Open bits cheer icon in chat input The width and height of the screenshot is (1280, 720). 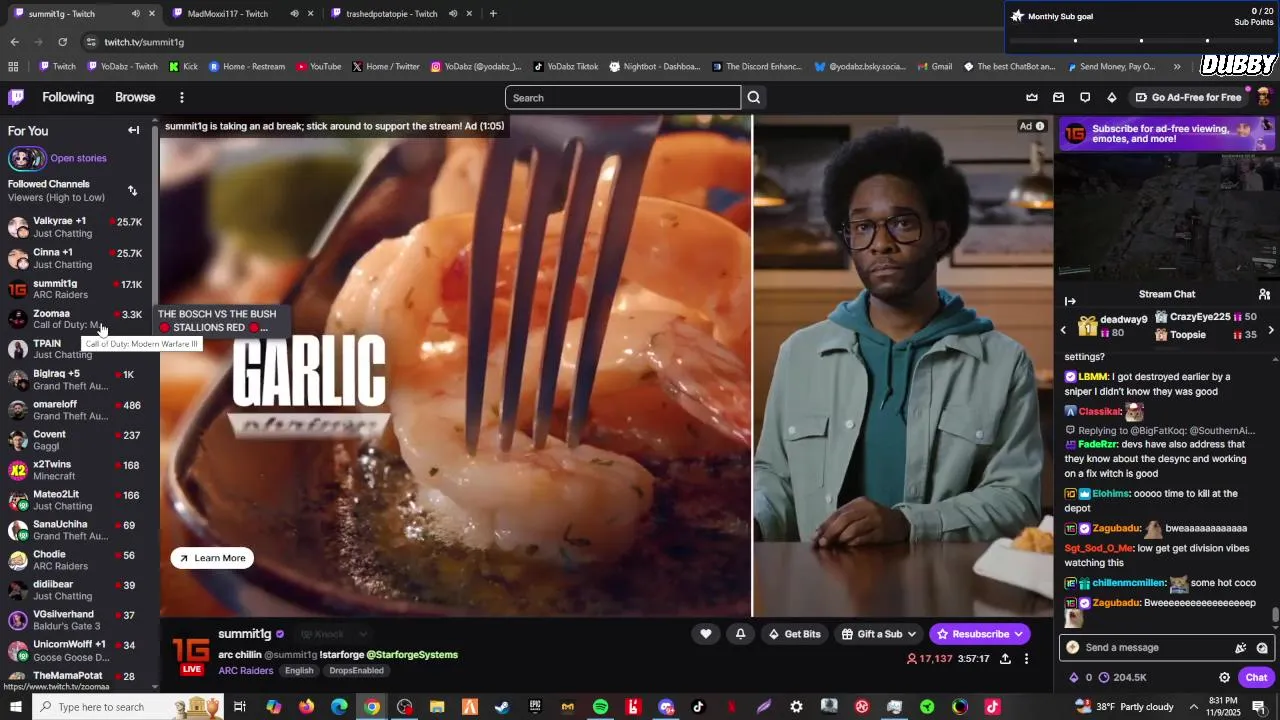[x=1241, y=647]
